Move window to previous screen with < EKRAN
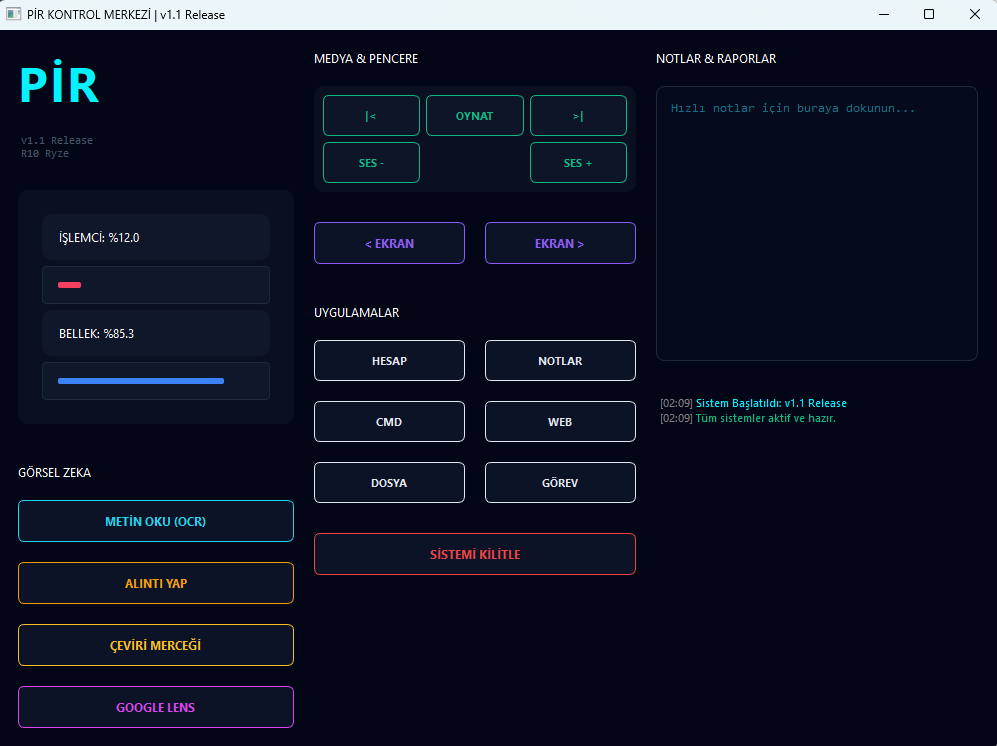 (x=389, y=243)
